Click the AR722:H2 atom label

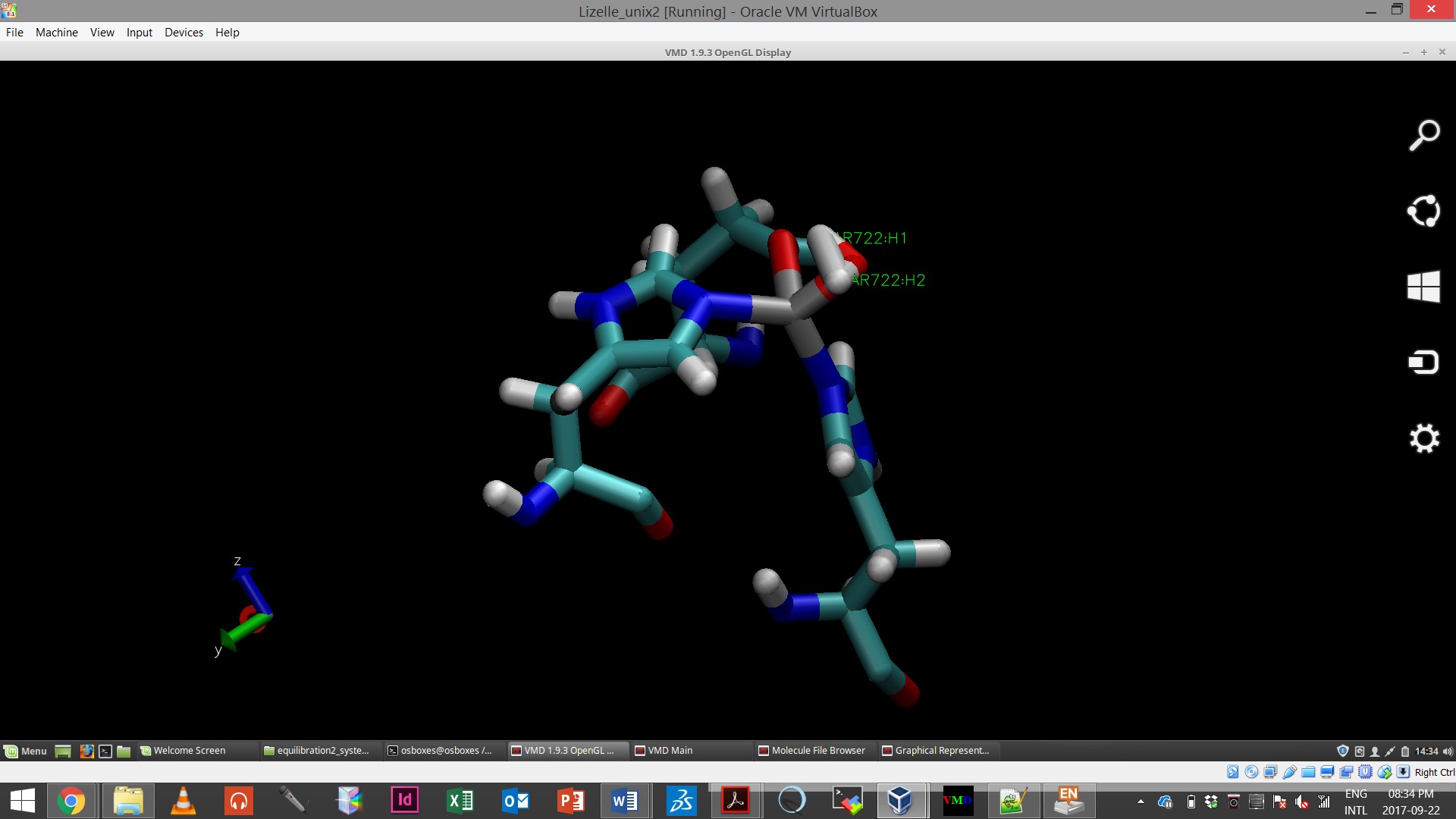(x=889, y=281)
